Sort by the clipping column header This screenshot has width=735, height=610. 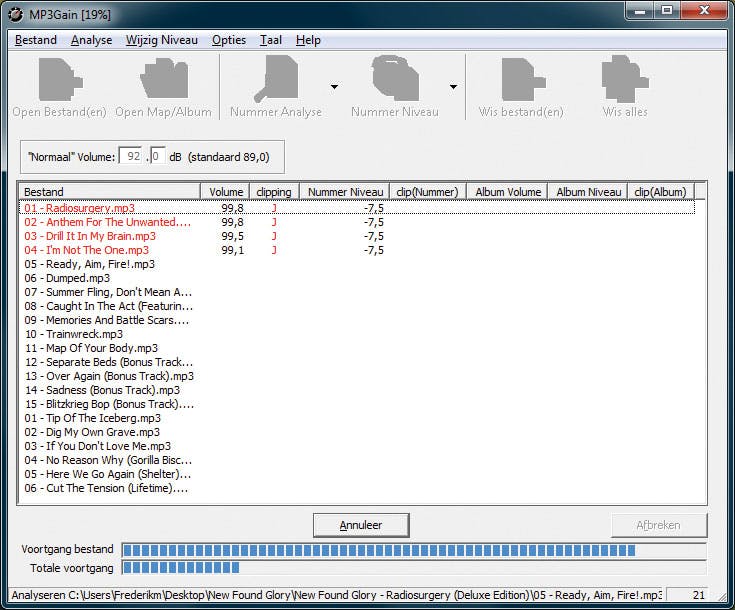[x=275, y=192]
